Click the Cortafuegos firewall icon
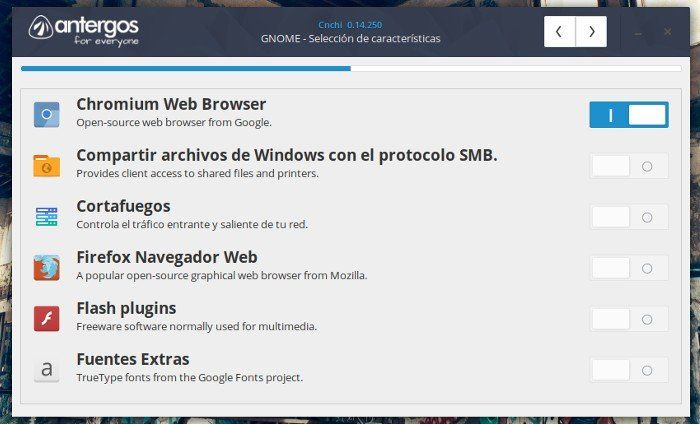Viewport: 700px width, 424px height. pos(46,216)
